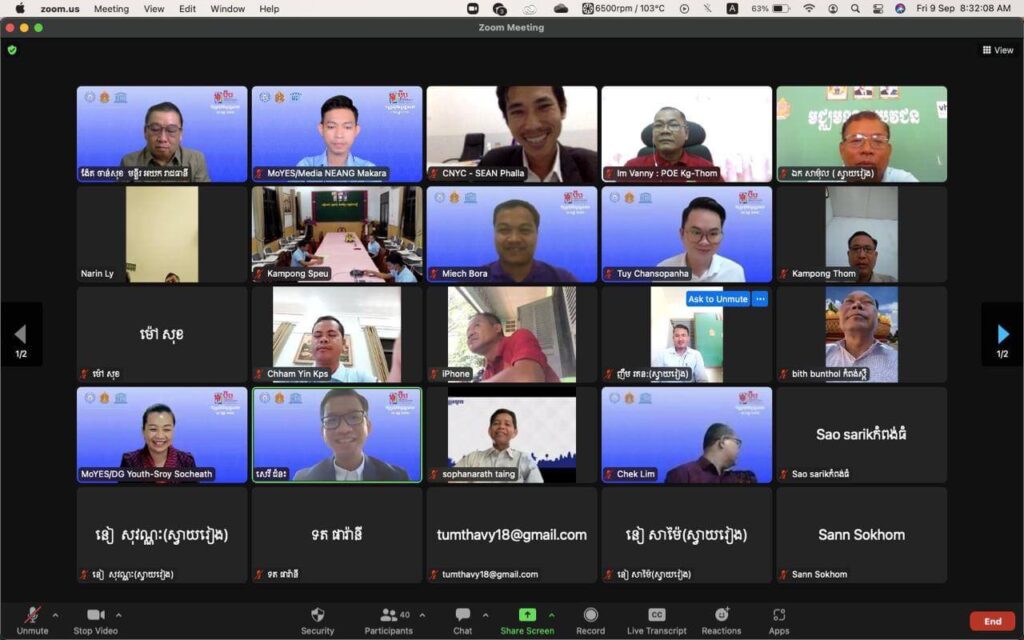This screenshot has height=640, width=1024.
Task: Expand audio options arrow next to Unmute
Action: (55, 615)
